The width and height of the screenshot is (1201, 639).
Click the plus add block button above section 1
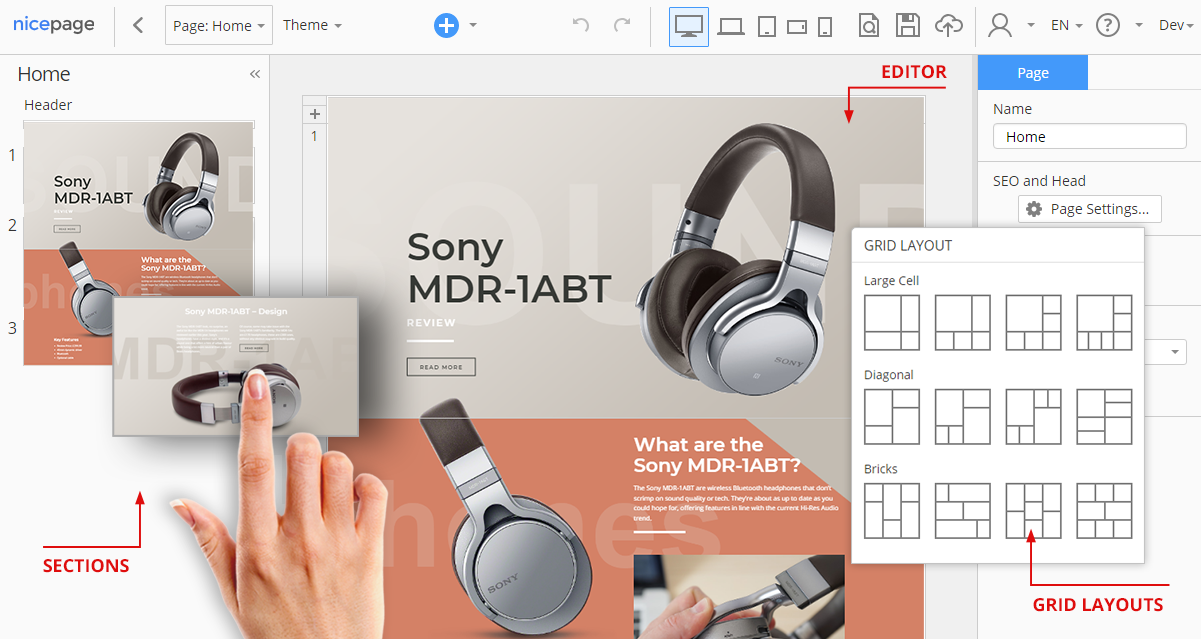[314, 114]
